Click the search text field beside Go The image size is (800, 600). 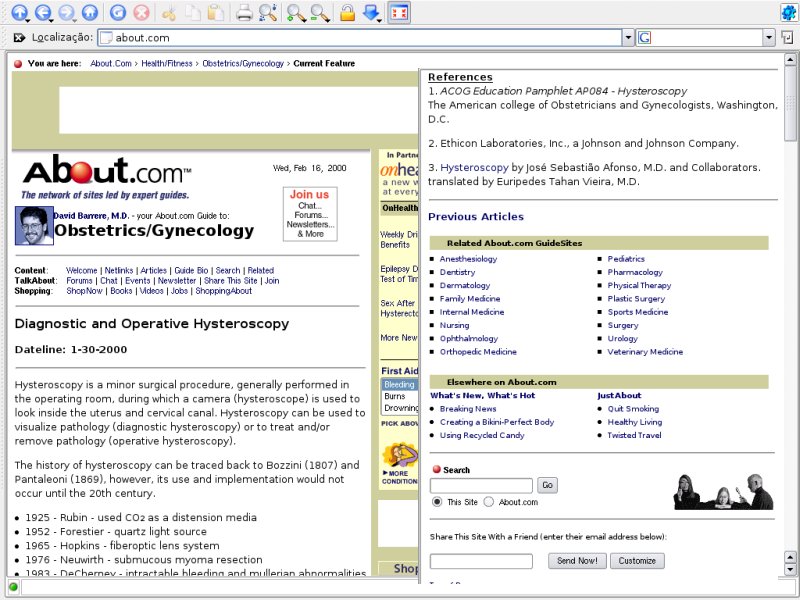[481, 485]
